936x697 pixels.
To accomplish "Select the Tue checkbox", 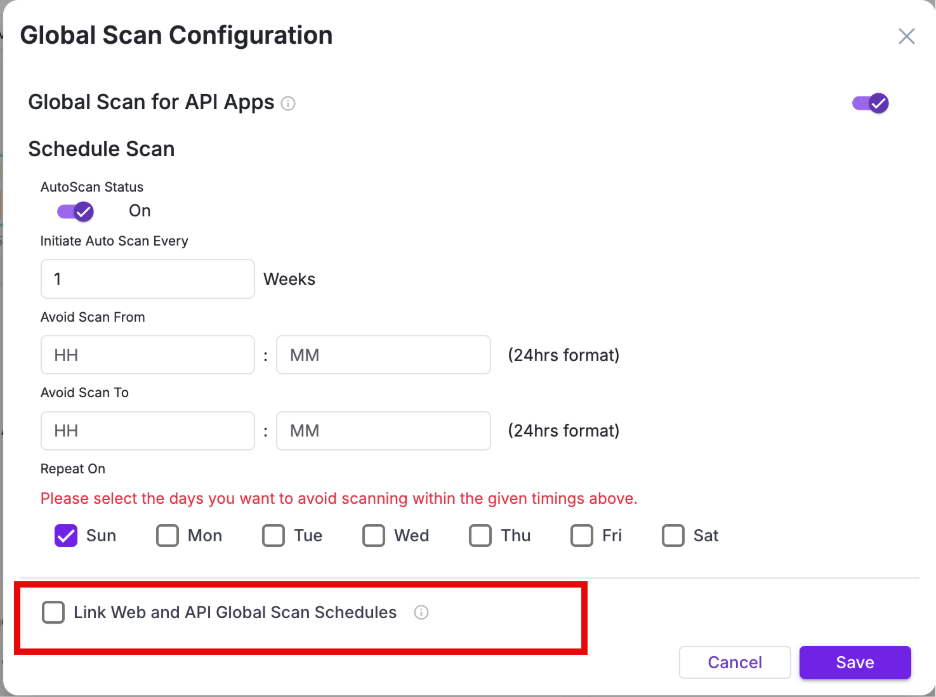I will 273,536.
